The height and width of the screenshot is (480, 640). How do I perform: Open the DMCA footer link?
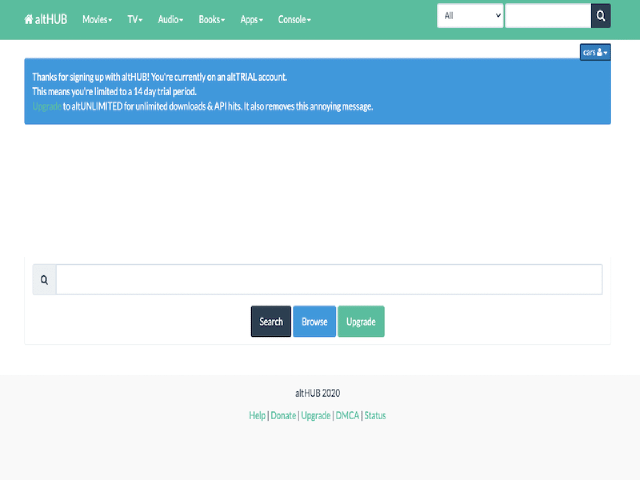tap(347, 416)
